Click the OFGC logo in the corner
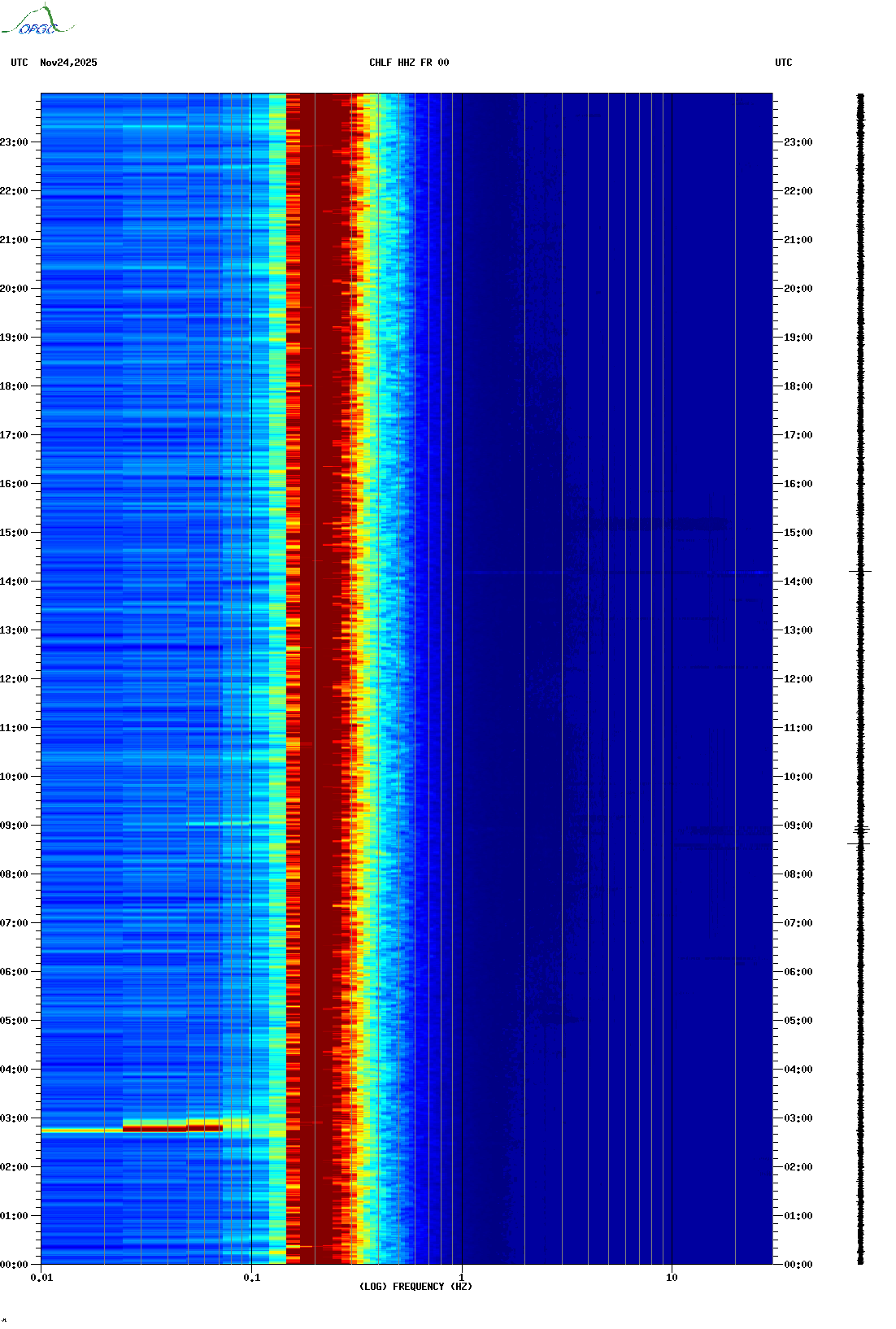The width and height of the screenshot is (896, 1329). coord(37,21)
